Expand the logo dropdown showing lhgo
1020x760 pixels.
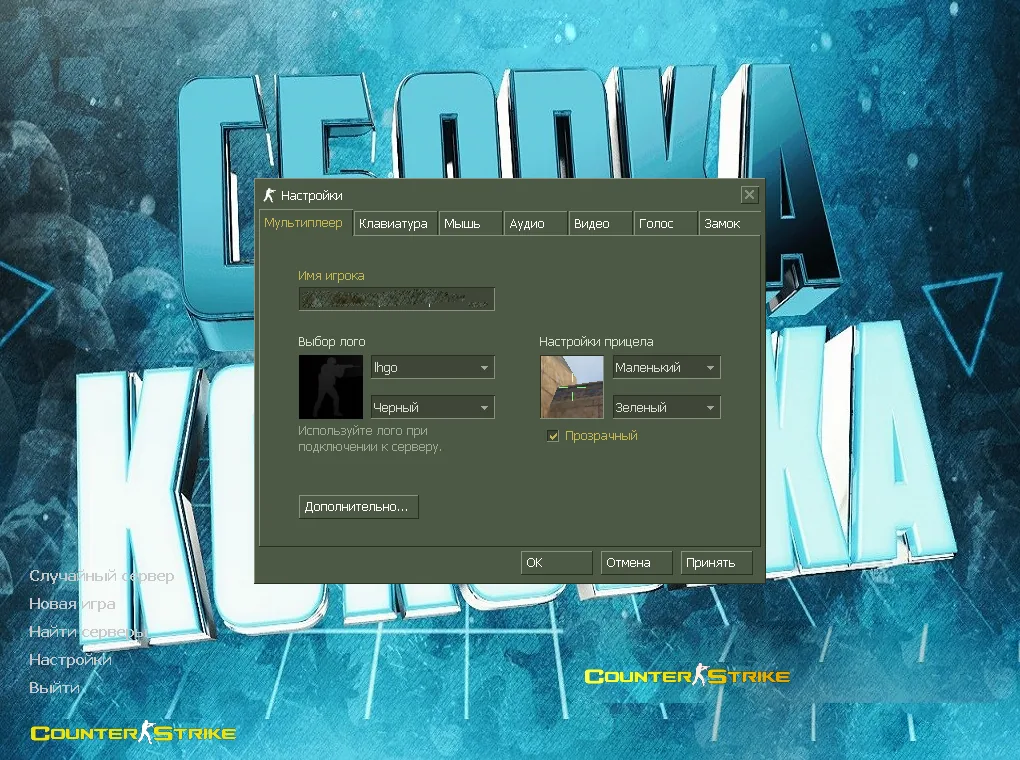point(433,368)
